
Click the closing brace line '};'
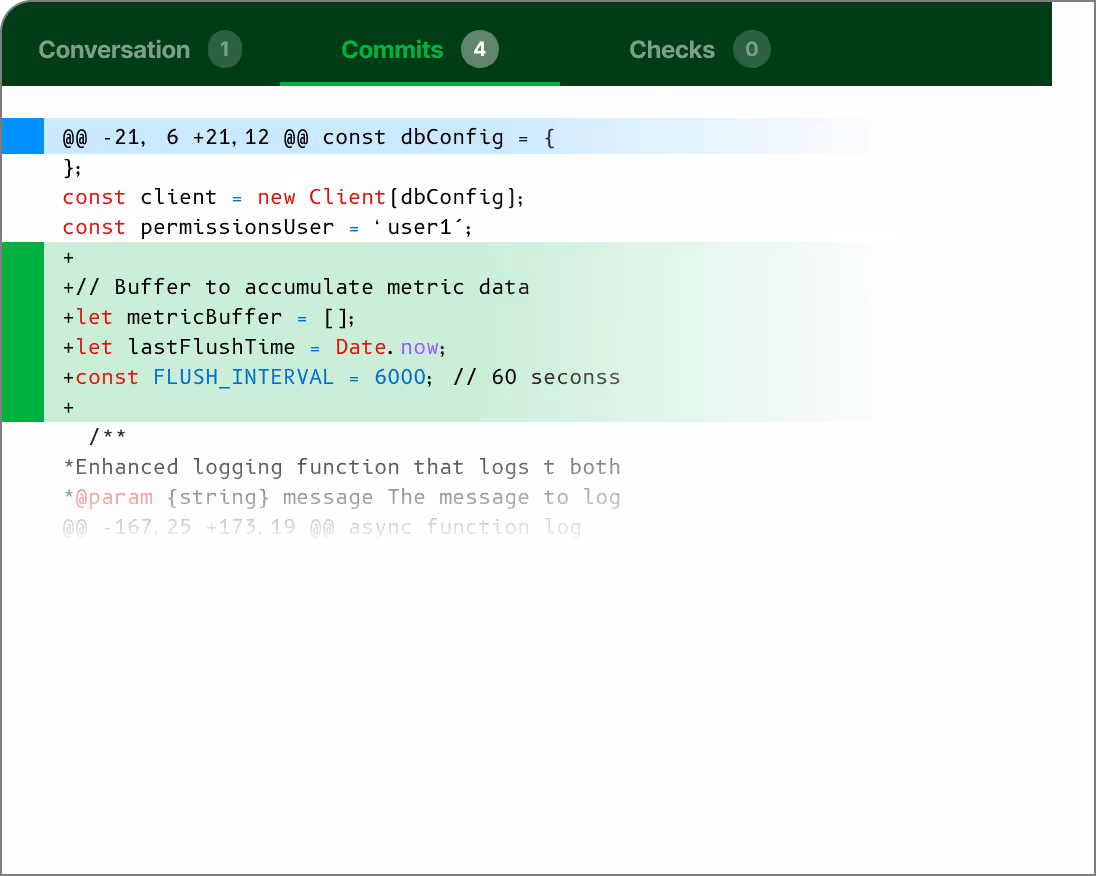click(72, 168)
